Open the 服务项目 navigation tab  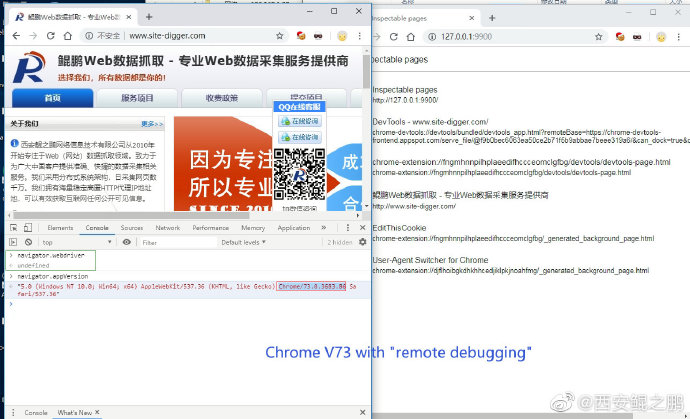pos(137,98)
